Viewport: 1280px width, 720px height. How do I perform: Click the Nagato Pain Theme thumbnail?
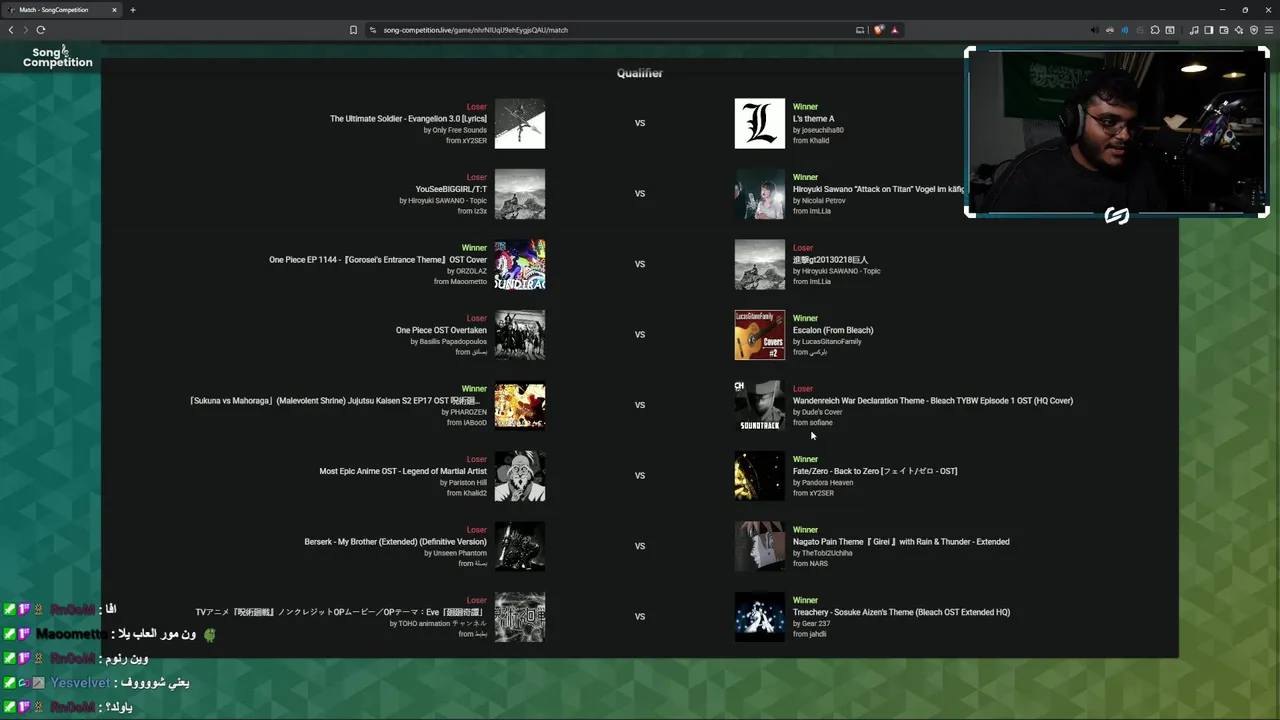760,546
